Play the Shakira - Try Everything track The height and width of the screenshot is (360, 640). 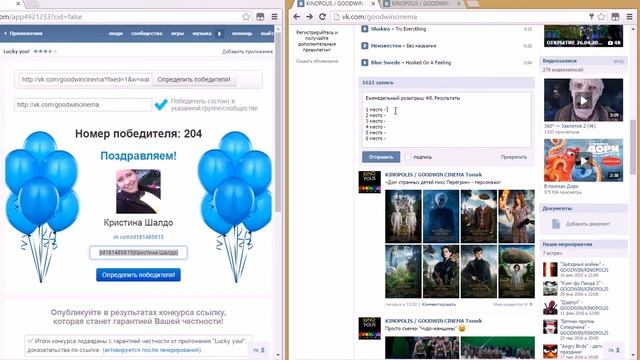pos(364,29)
